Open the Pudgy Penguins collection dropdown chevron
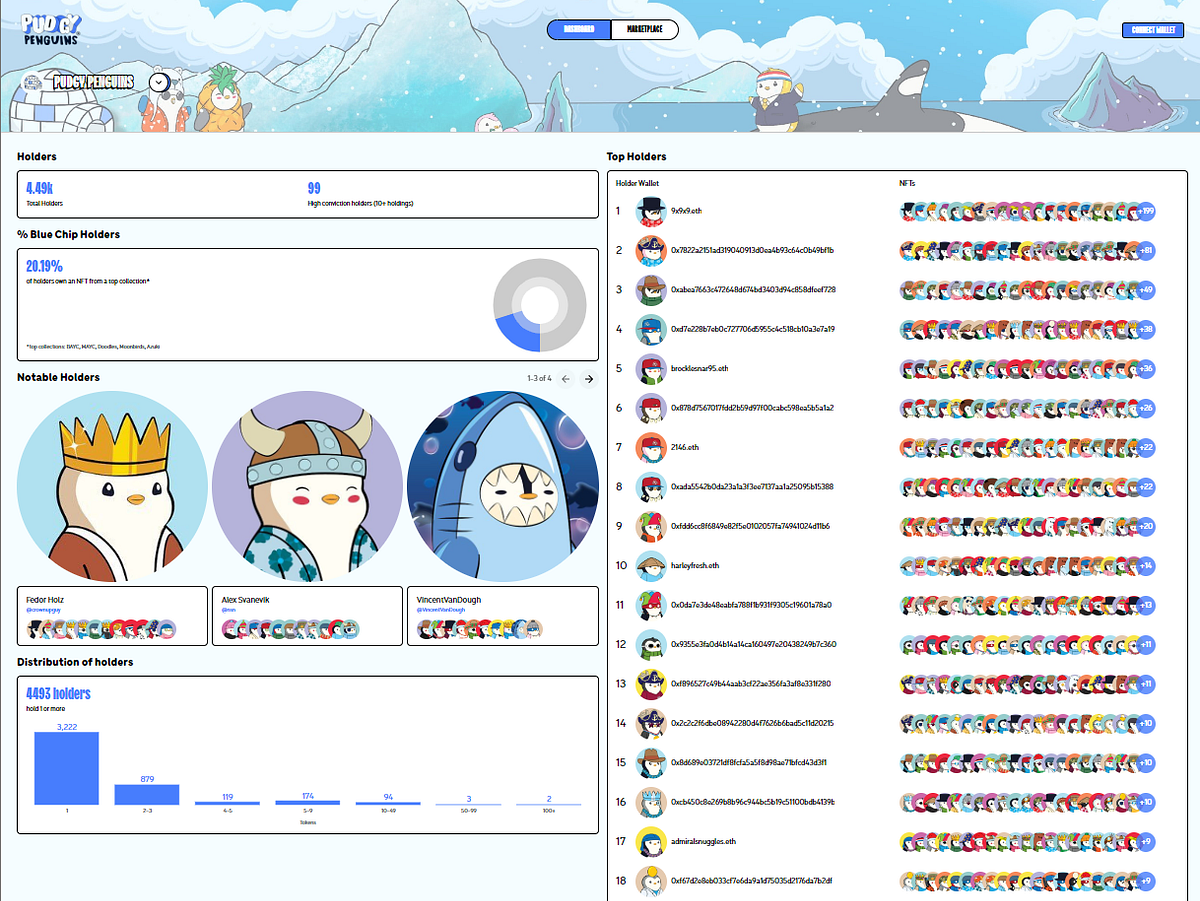The width and height of the screenshot is (1200, 901). click(x=159, y=83)
